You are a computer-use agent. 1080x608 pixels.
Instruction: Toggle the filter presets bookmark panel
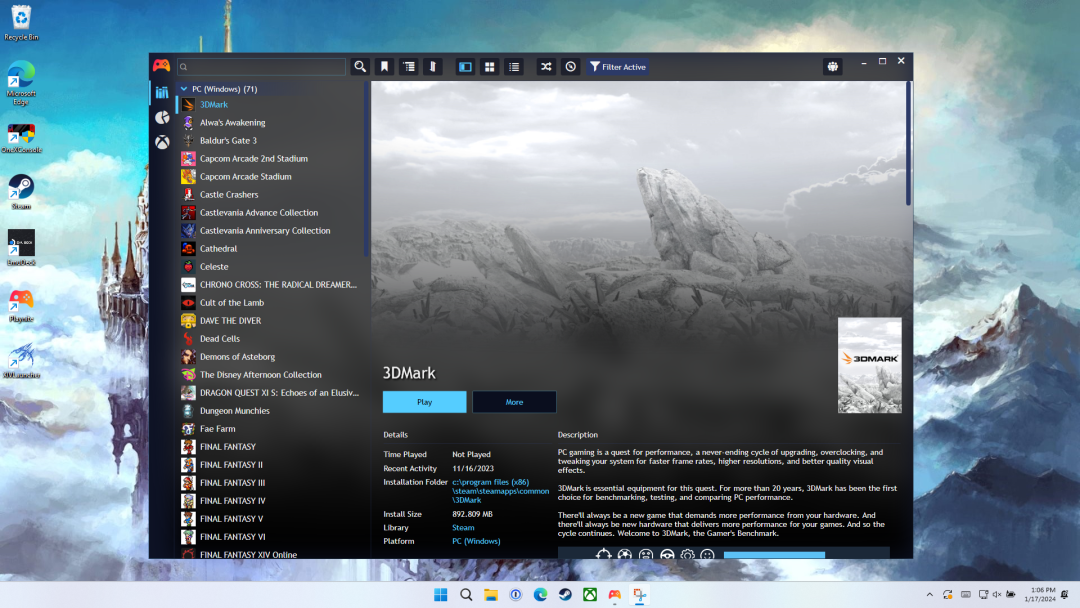[385, 66]
